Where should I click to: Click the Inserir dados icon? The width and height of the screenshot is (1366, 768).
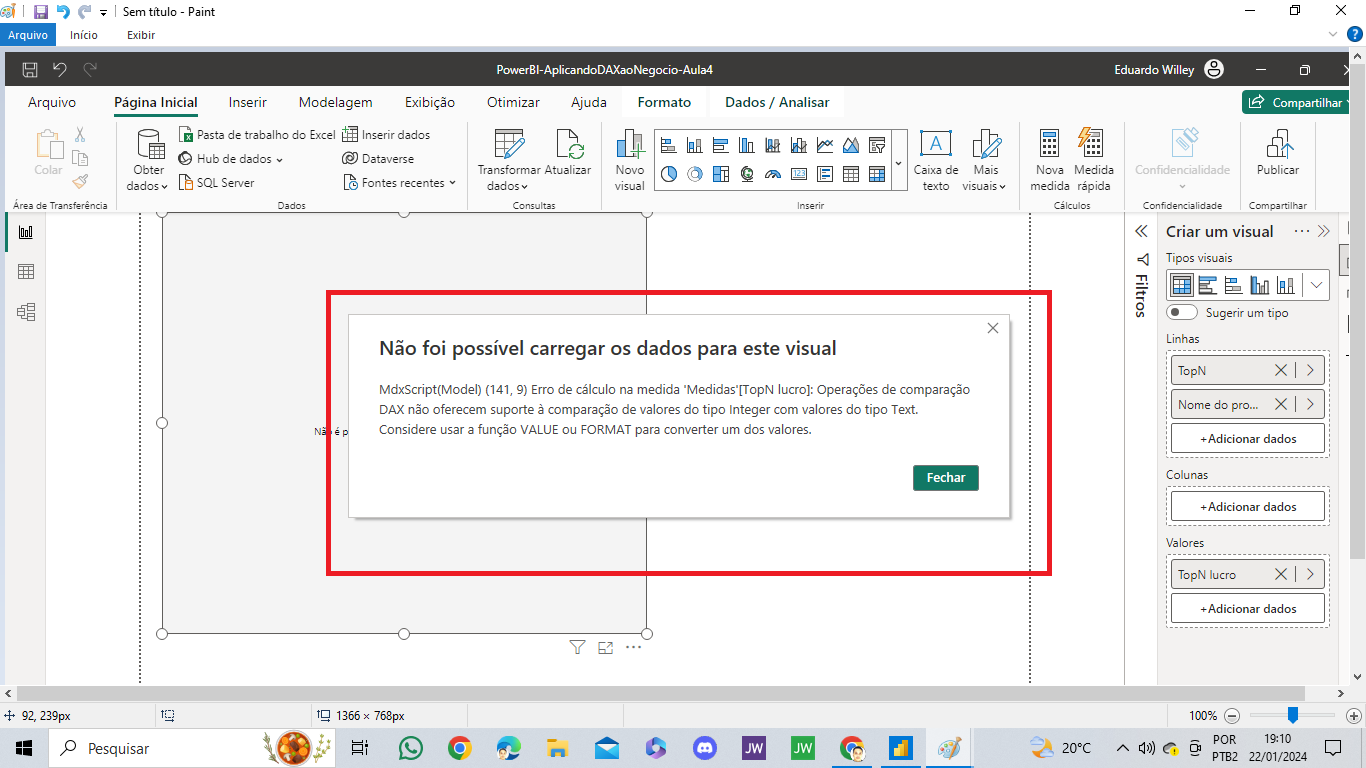tap(350, 135)
